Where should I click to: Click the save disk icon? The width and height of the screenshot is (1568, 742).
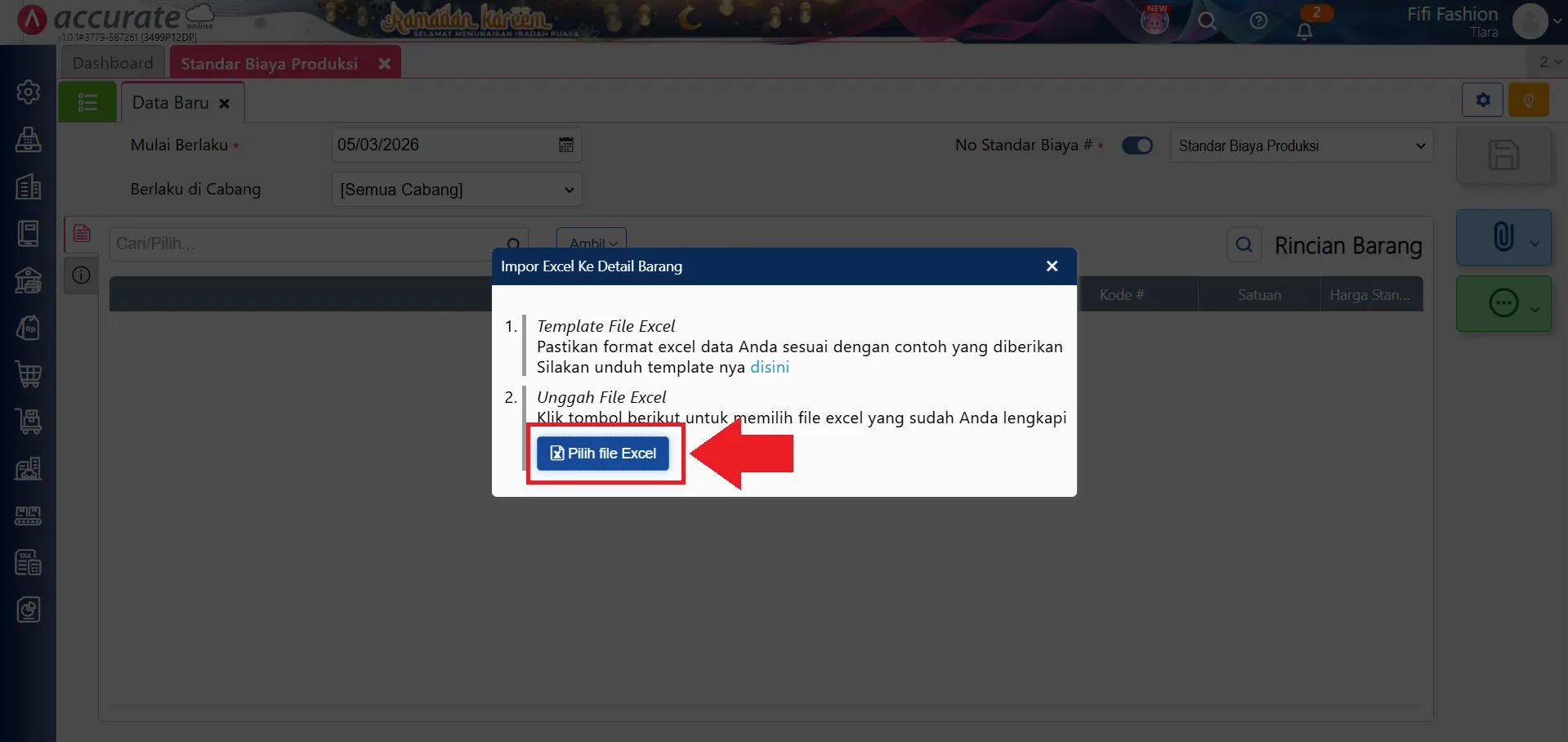click(x=1503, y=155)
